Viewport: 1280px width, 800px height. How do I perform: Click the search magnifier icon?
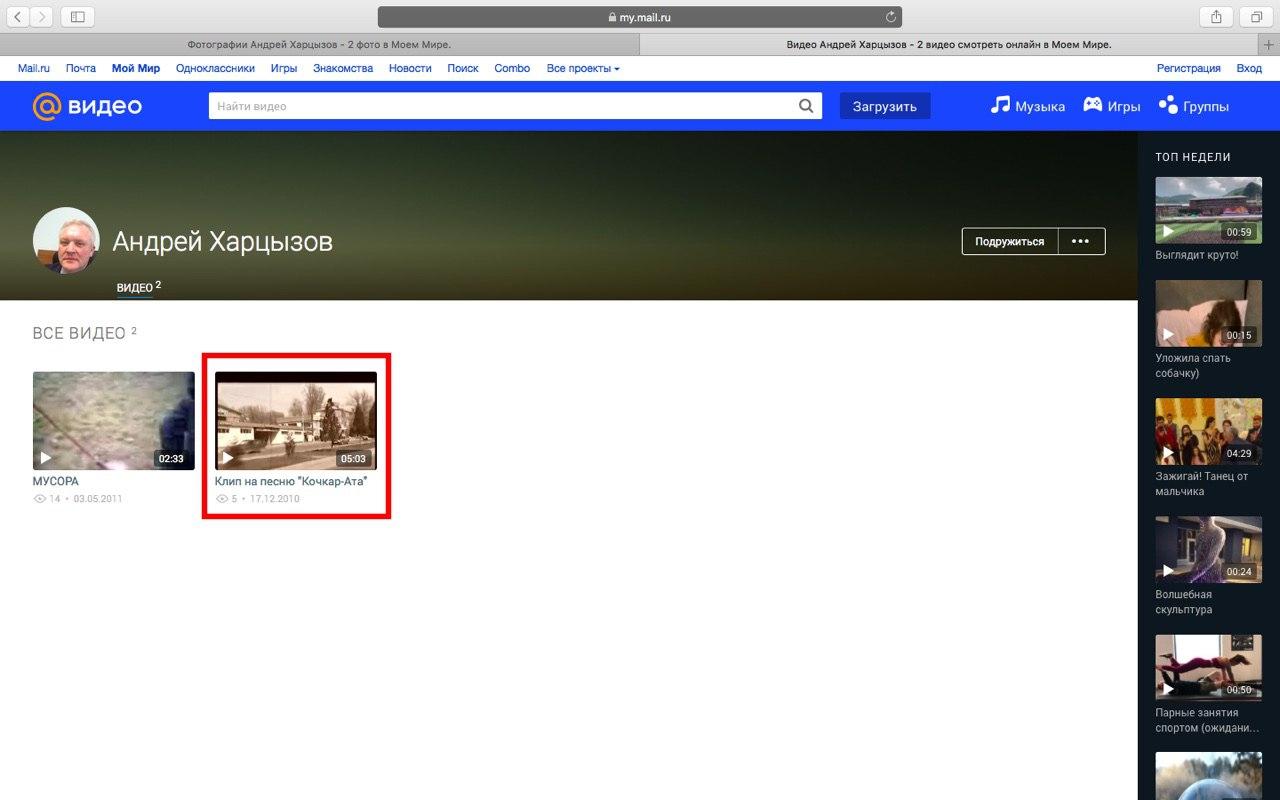(x=806, y=106)
